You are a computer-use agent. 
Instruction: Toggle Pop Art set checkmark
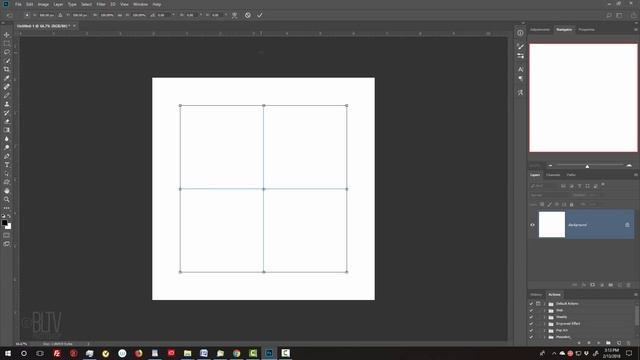531,330
